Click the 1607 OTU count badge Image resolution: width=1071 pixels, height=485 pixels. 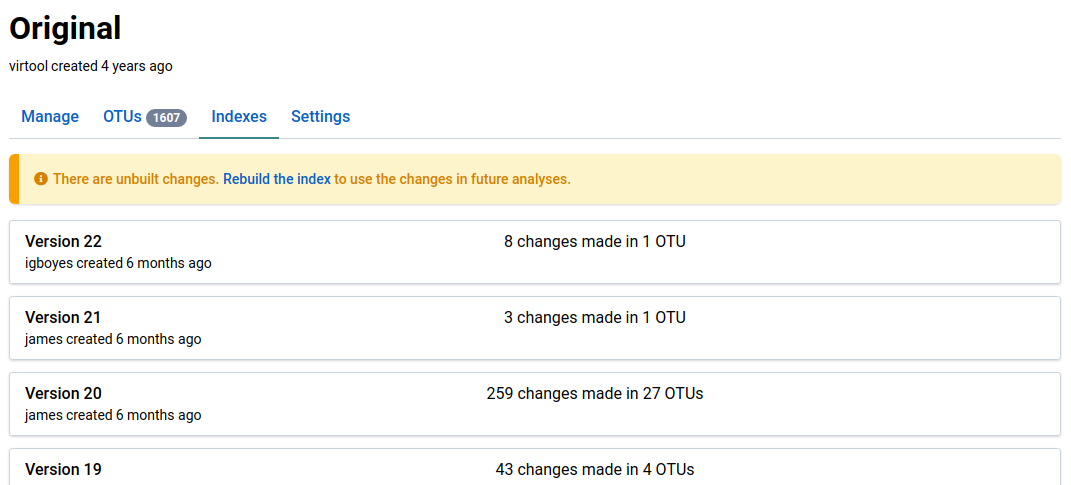pos(166,118)
